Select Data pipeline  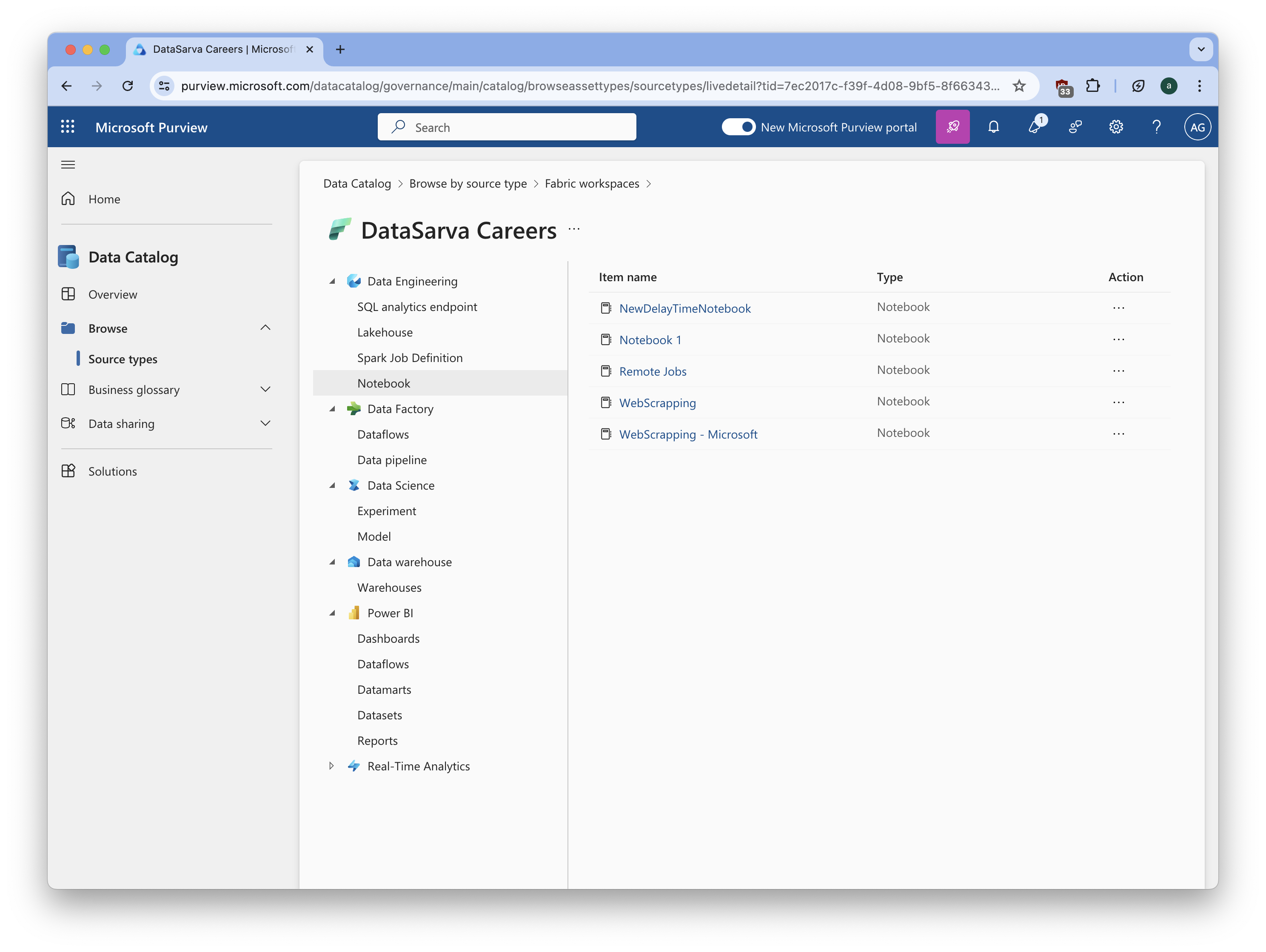coord(392,460)
